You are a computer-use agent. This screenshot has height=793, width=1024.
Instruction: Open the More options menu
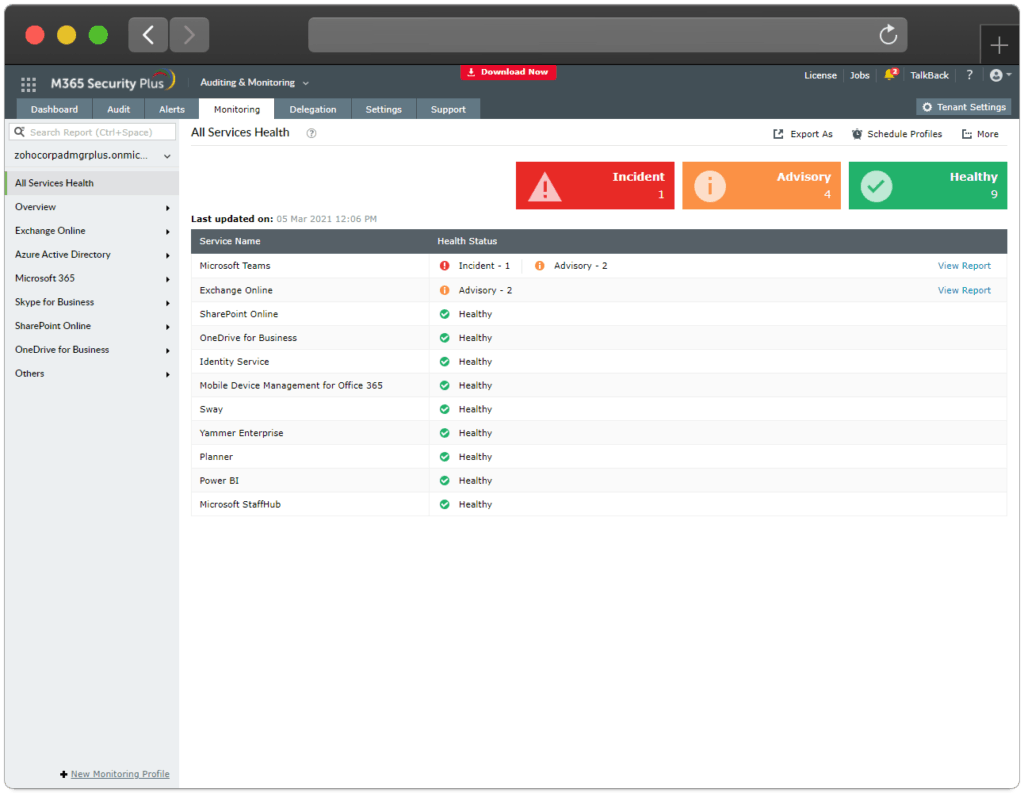click(x=980, y=134)
